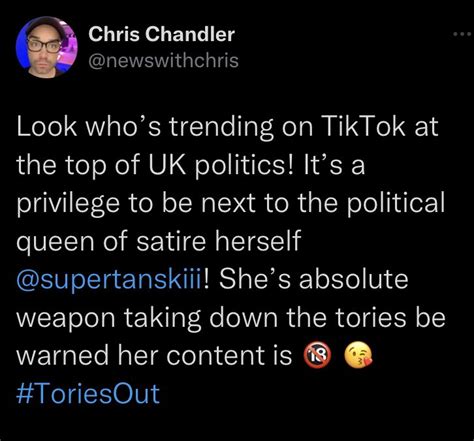Open the @supertanskiii mention link

109,281
